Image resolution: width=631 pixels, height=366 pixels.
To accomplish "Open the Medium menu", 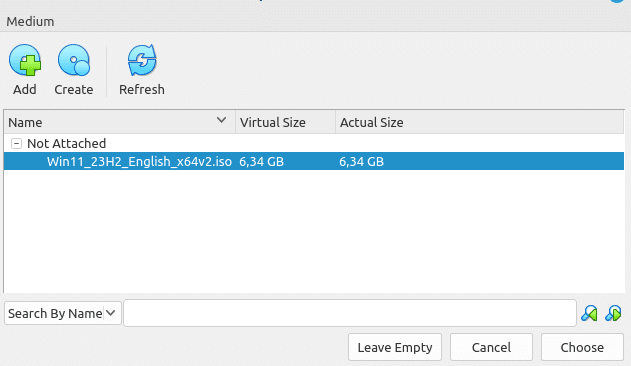I will pos(30,21).
